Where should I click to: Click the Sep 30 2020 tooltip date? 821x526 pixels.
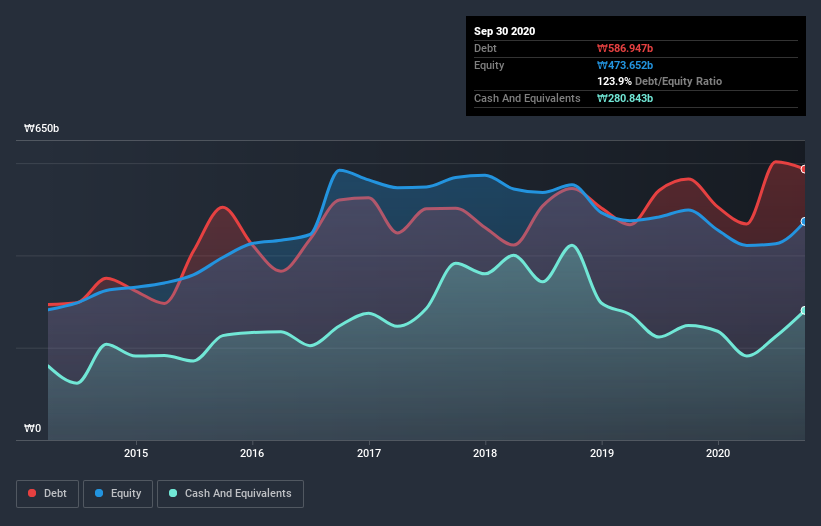click(x=505, y=31)
